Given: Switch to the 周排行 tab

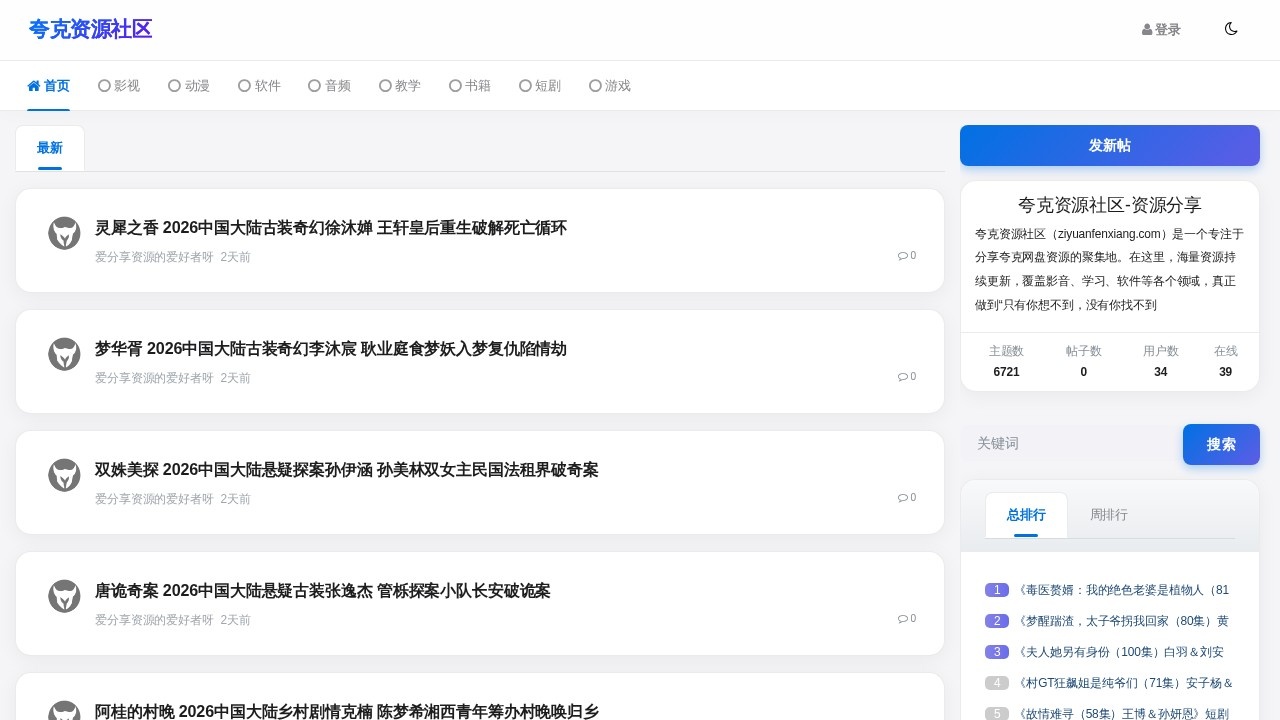Looking at the screenshot, I should tap(1108, 515).
